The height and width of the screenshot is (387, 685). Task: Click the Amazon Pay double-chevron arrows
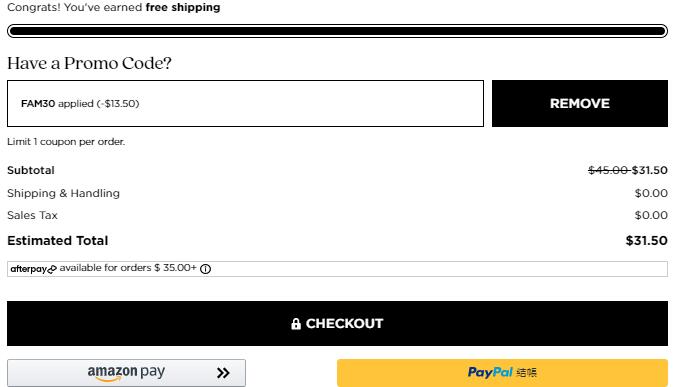[x=223, y=373]
